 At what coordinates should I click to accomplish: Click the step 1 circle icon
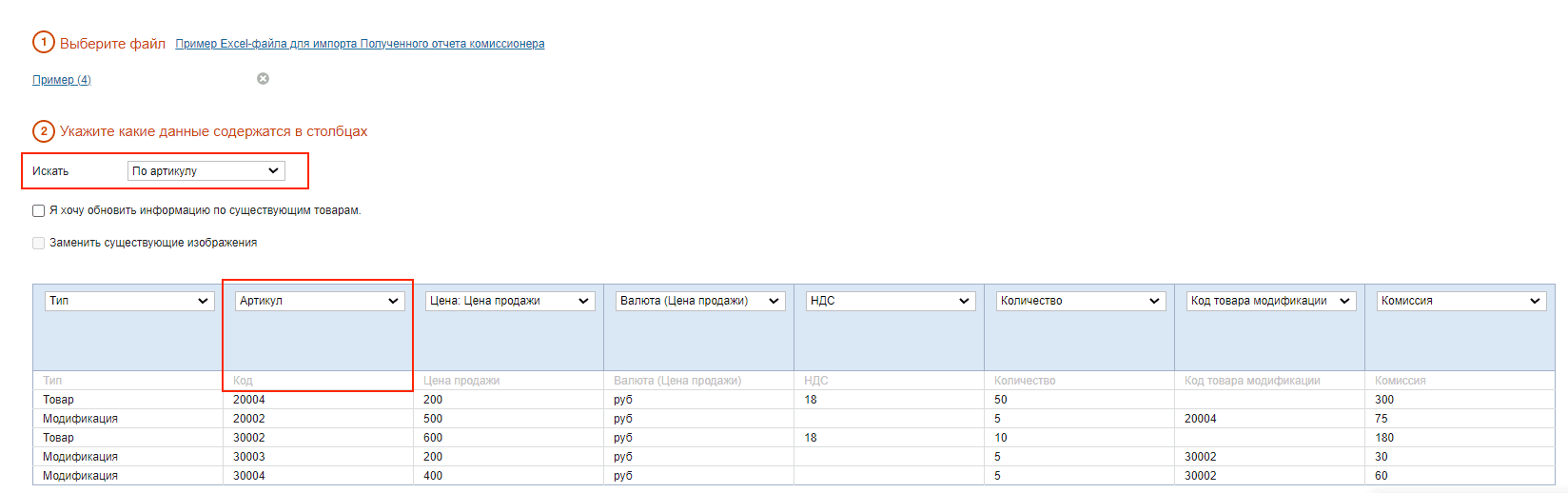44,43
